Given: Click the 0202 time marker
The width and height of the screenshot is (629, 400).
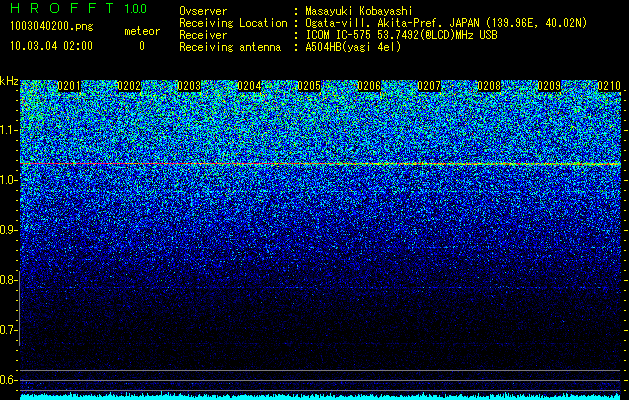Looking at the screenshot, I should [129, 86].
